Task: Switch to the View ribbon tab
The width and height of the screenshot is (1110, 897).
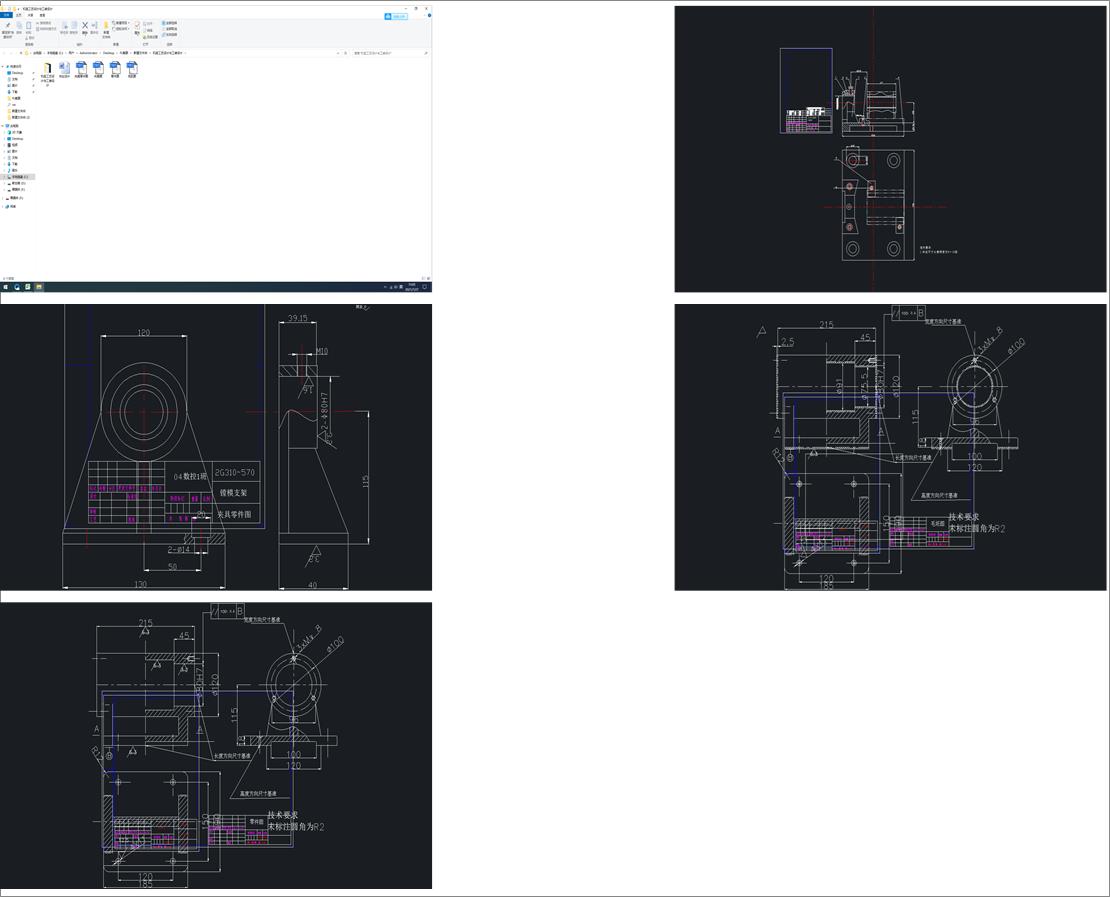Action: 42,15
